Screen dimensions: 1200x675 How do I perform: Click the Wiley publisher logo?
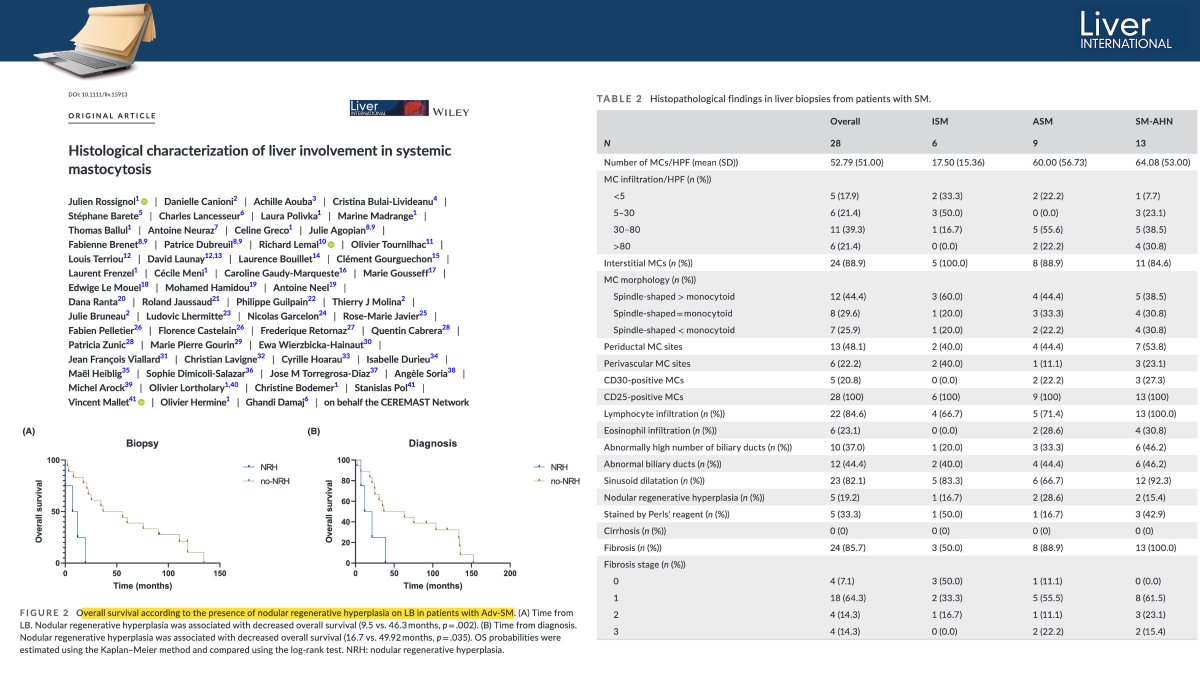(451, 112)
